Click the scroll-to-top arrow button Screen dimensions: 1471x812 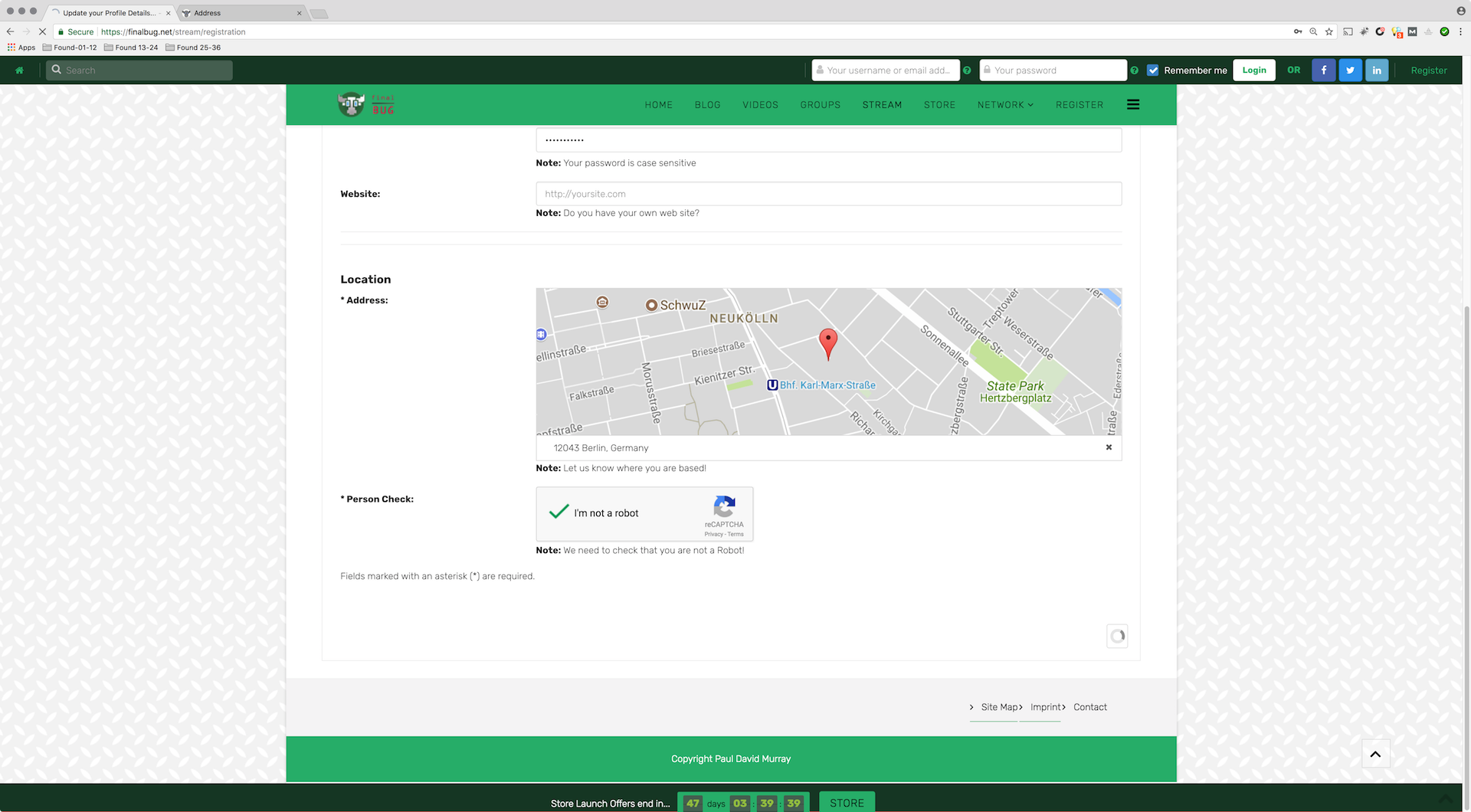1375,755
